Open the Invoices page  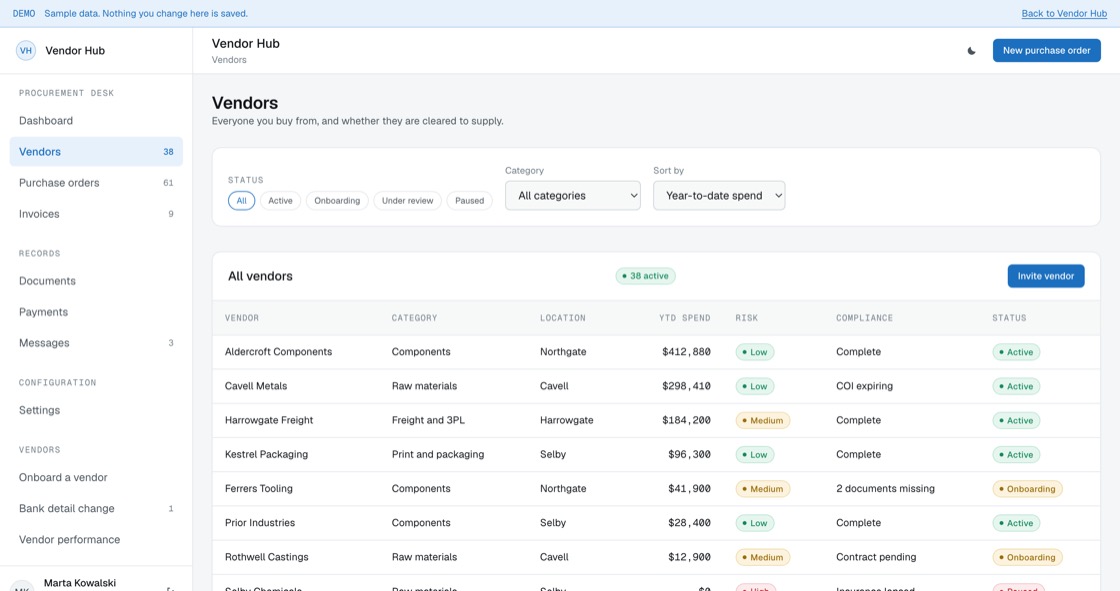(x=96, y=214)
